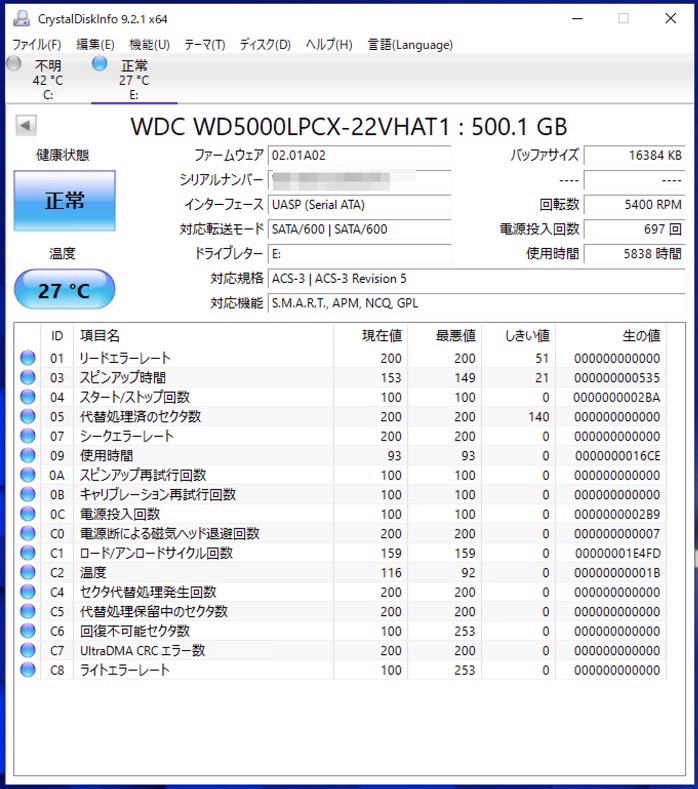Click raw value 00000000001B
Viewport: 698px width, 789px height.
(x=617, y=573)
